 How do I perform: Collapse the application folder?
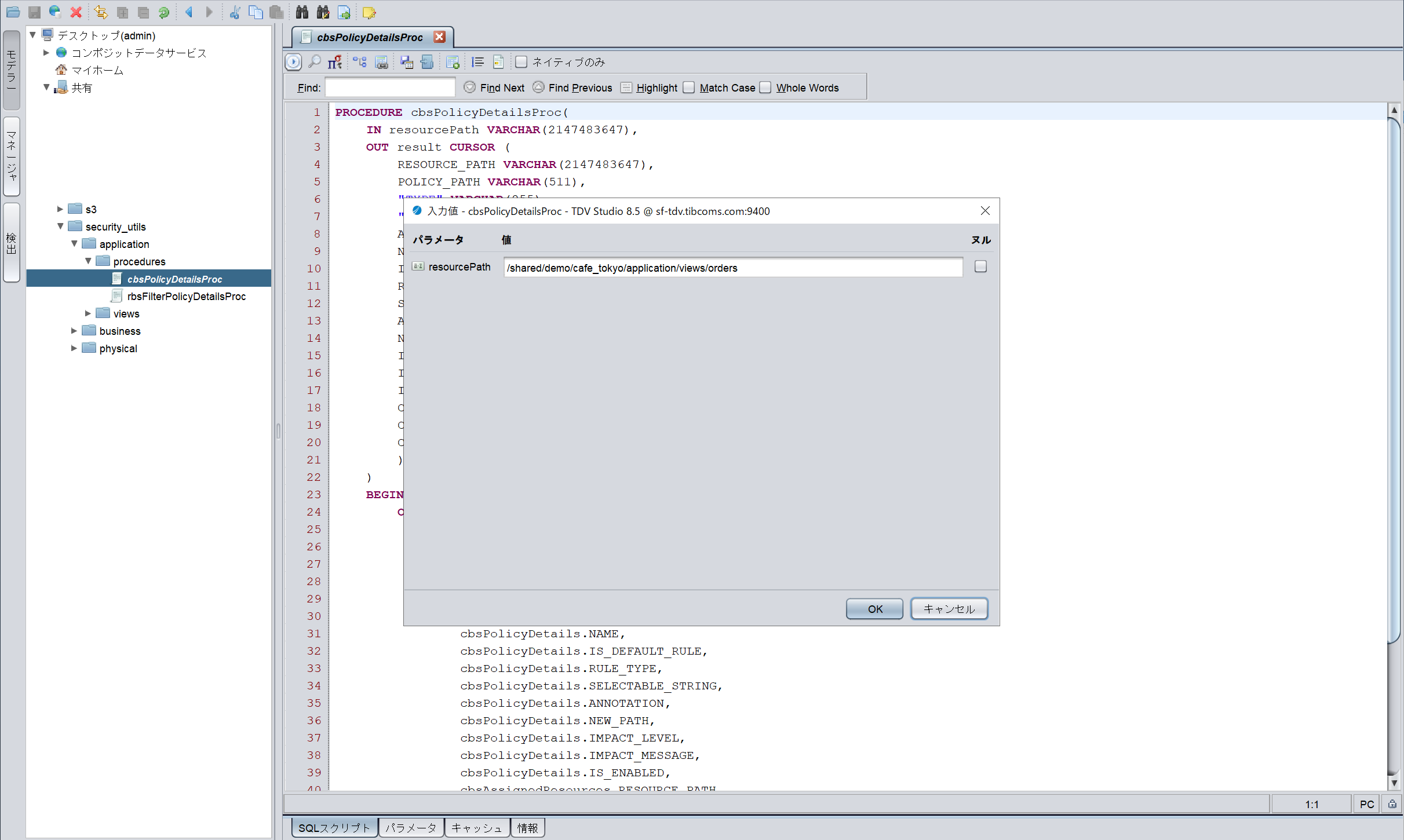(74, 244)
